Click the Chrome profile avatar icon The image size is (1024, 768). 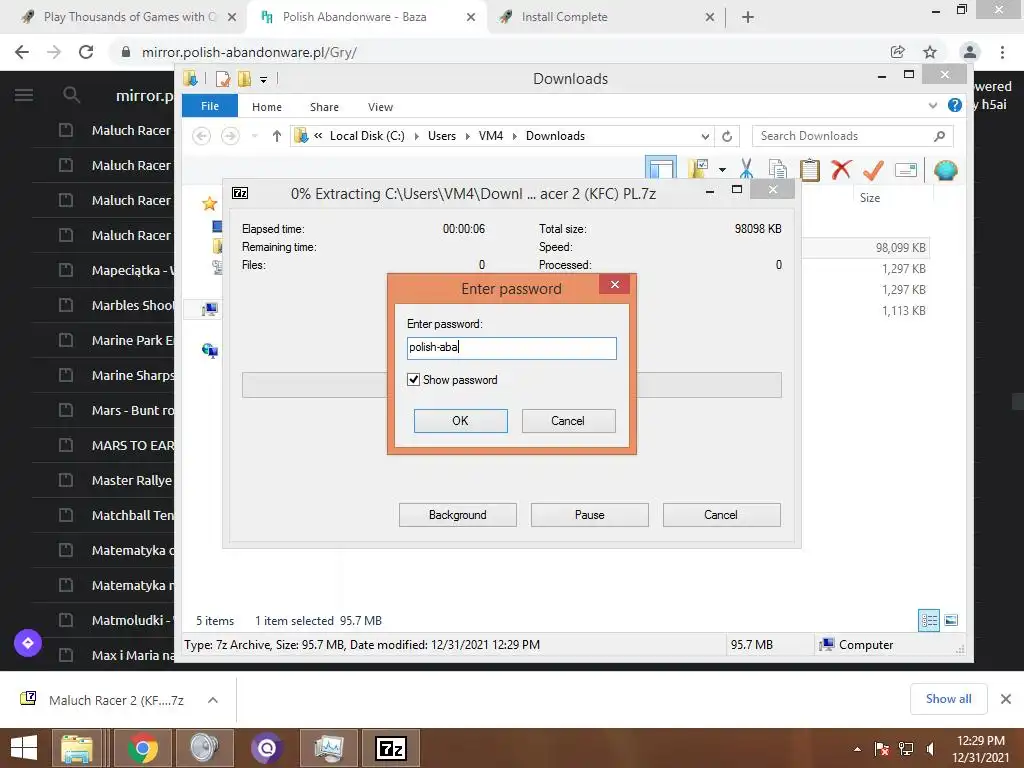coord(970,52)
